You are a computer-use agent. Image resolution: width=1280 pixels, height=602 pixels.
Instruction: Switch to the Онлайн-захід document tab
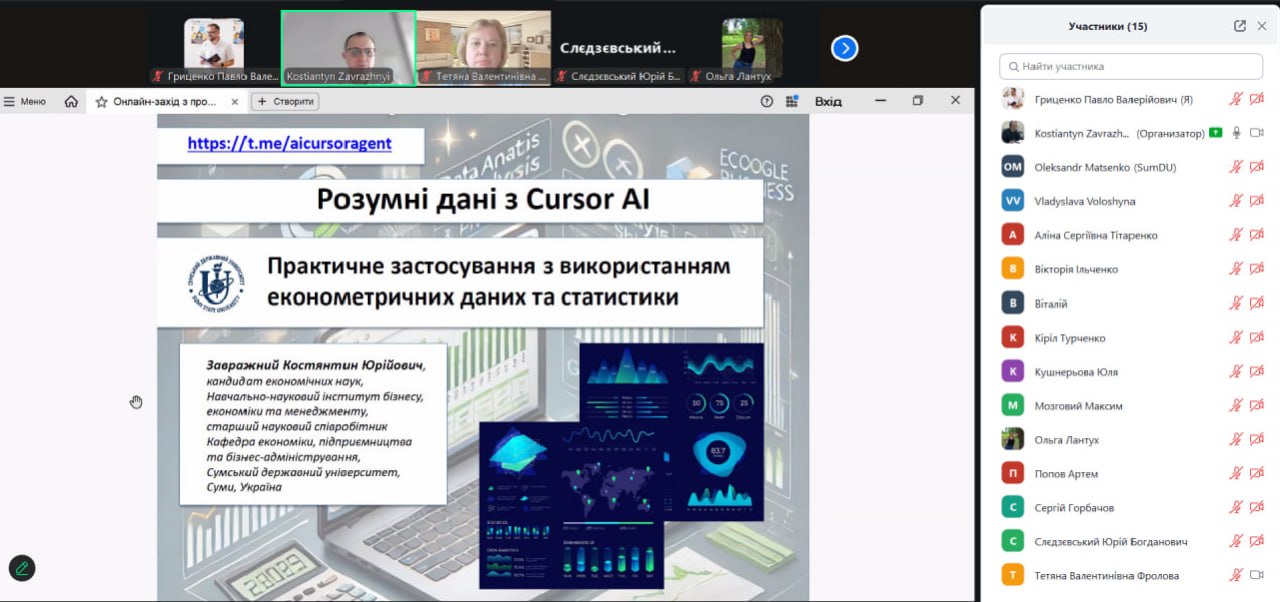click(165, 102)
